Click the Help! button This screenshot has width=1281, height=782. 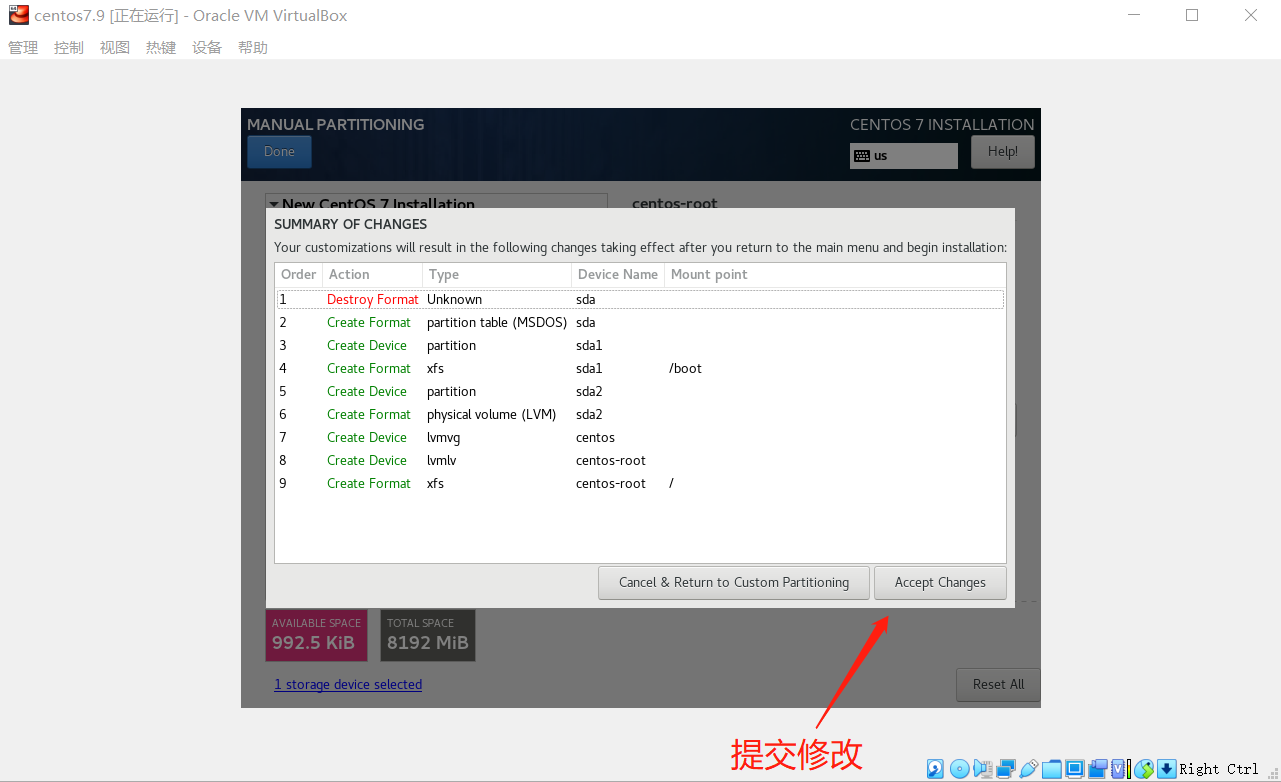coord(1003,152)
